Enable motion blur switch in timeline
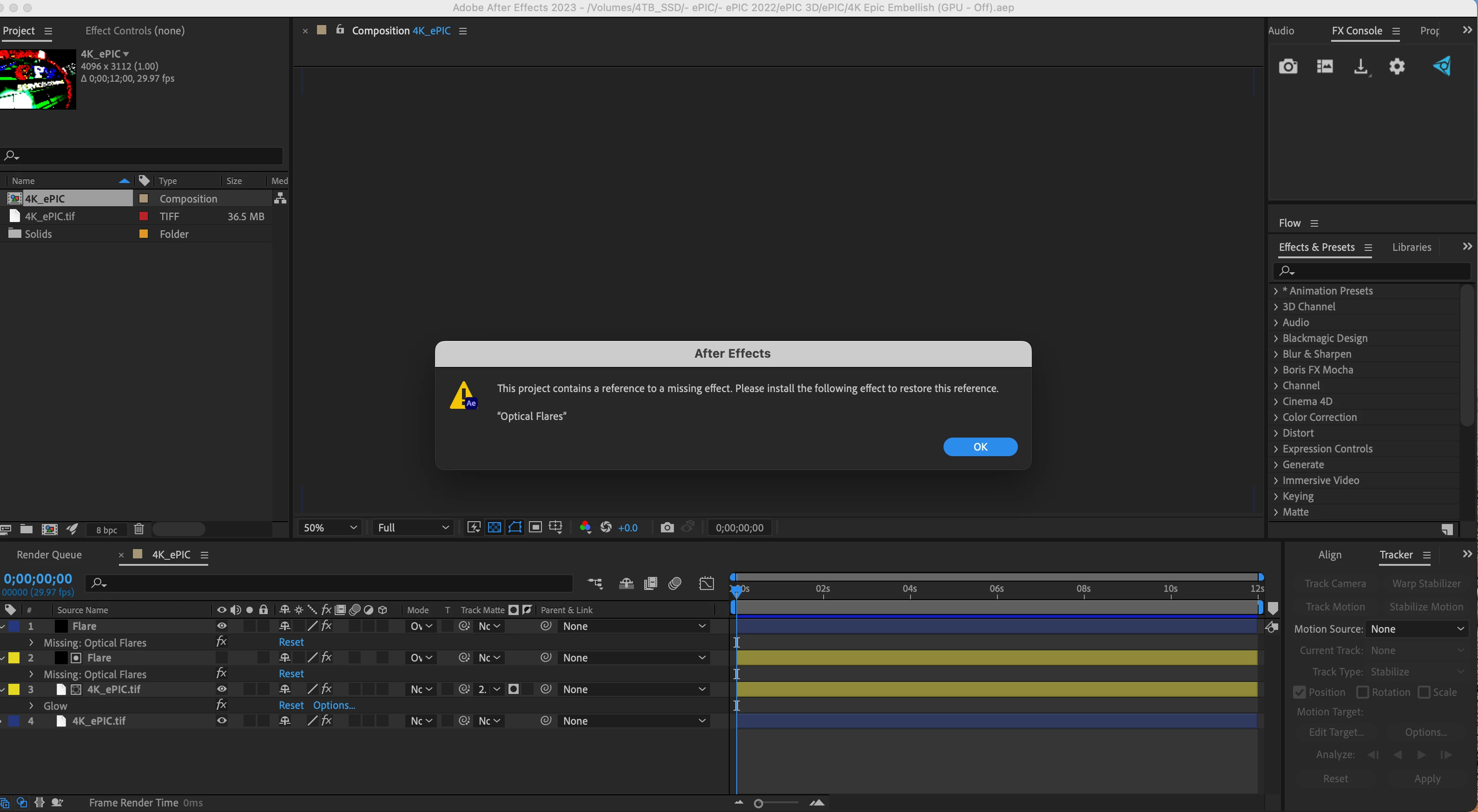The image size is (1478, 812). tap(675, 583)
